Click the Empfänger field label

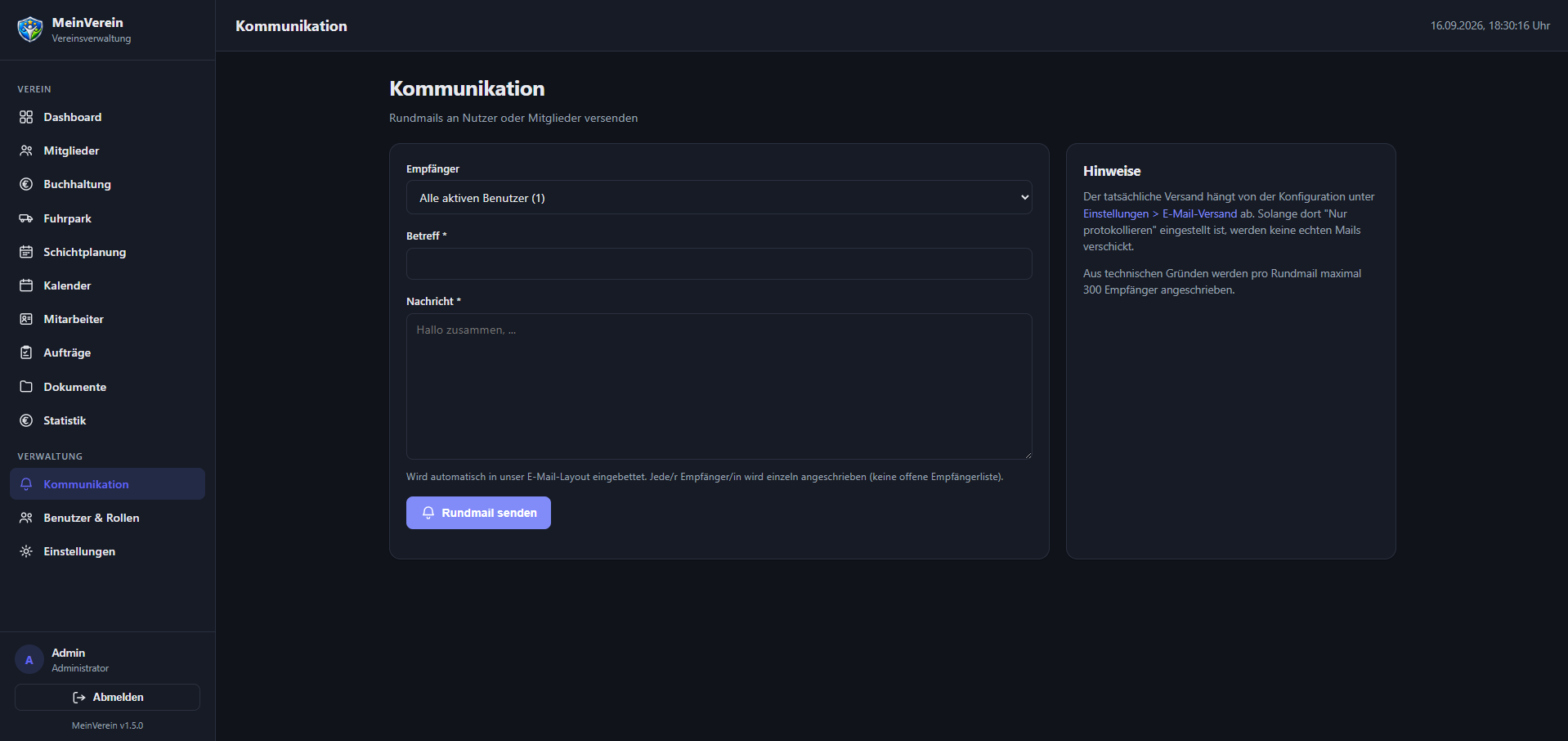pyautogui.click(x=432, y=168)
